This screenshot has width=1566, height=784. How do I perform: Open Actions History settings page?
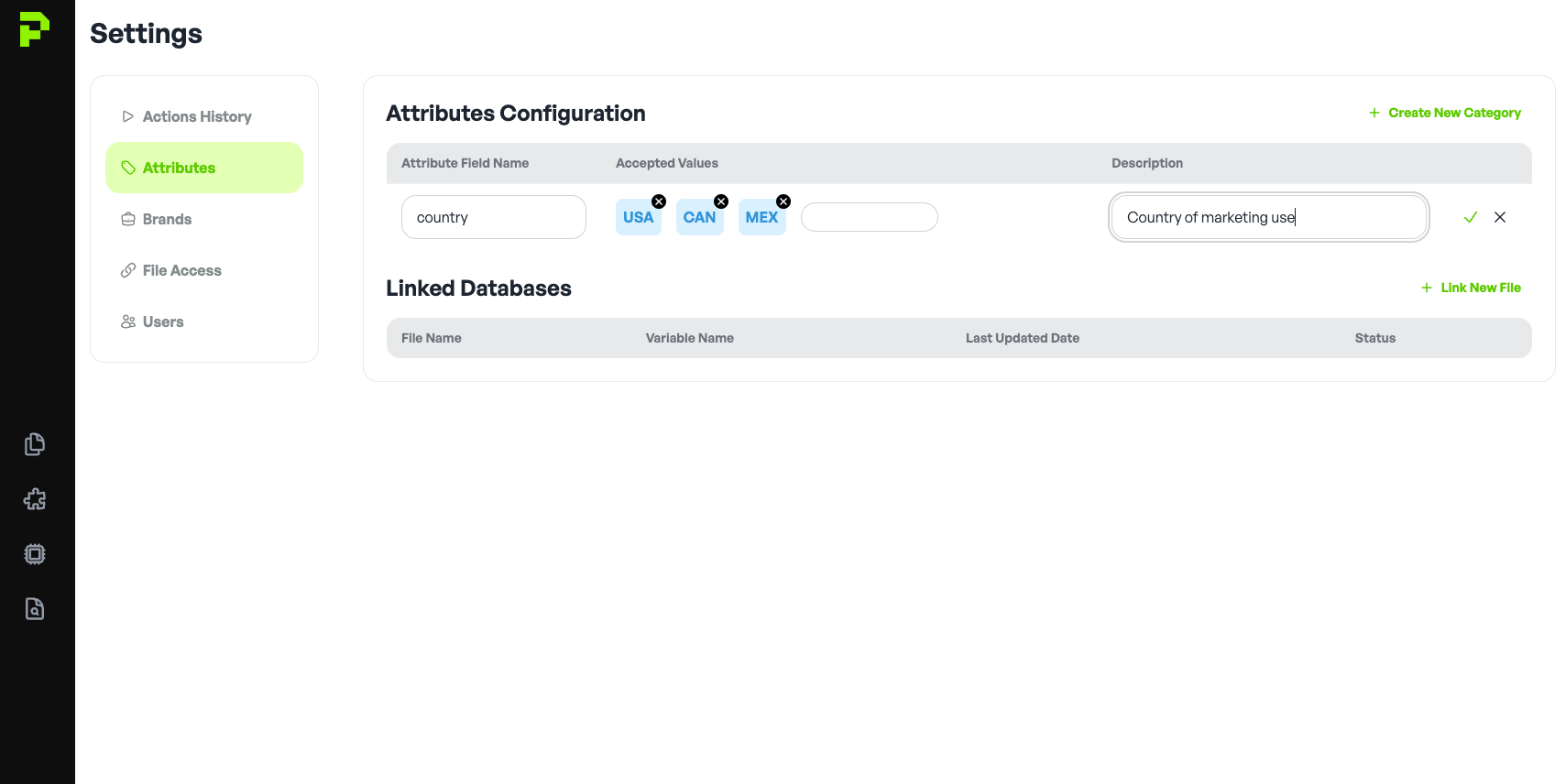click(x=196, y=116)
